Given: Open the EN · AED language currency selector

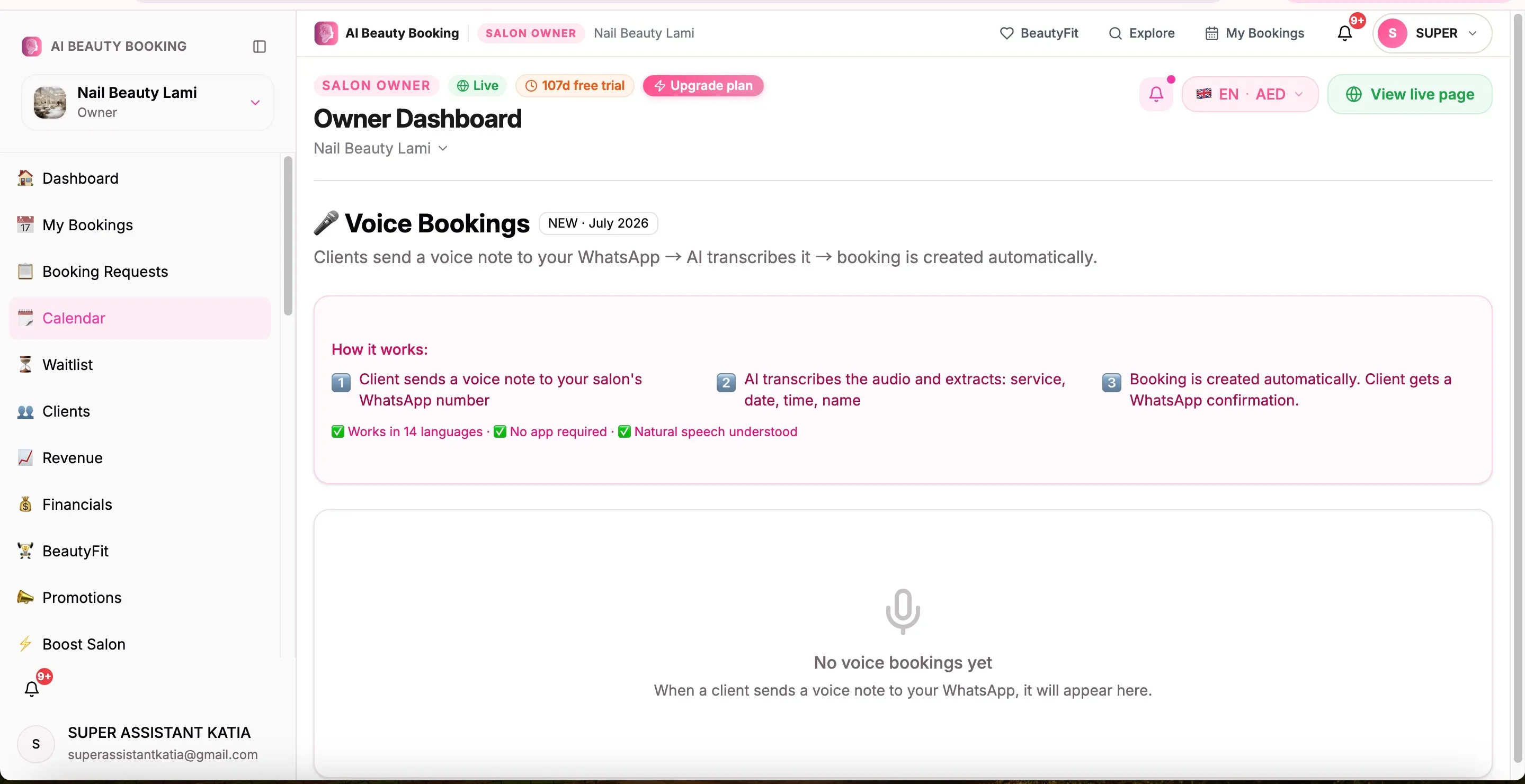Looking at the screenshot, I should coord(1250,94).
